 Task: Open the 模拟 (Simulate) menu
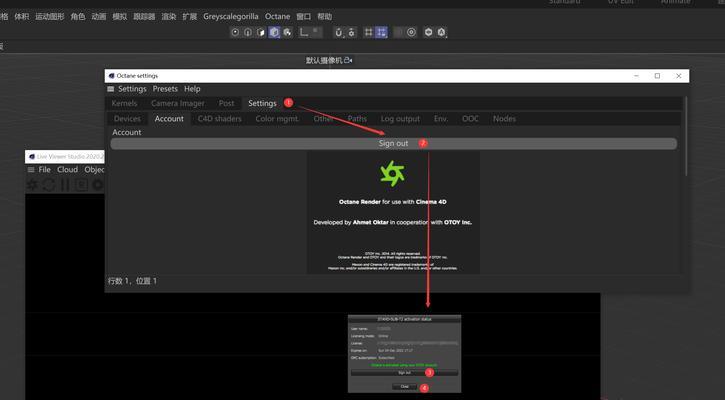[120, 17]
